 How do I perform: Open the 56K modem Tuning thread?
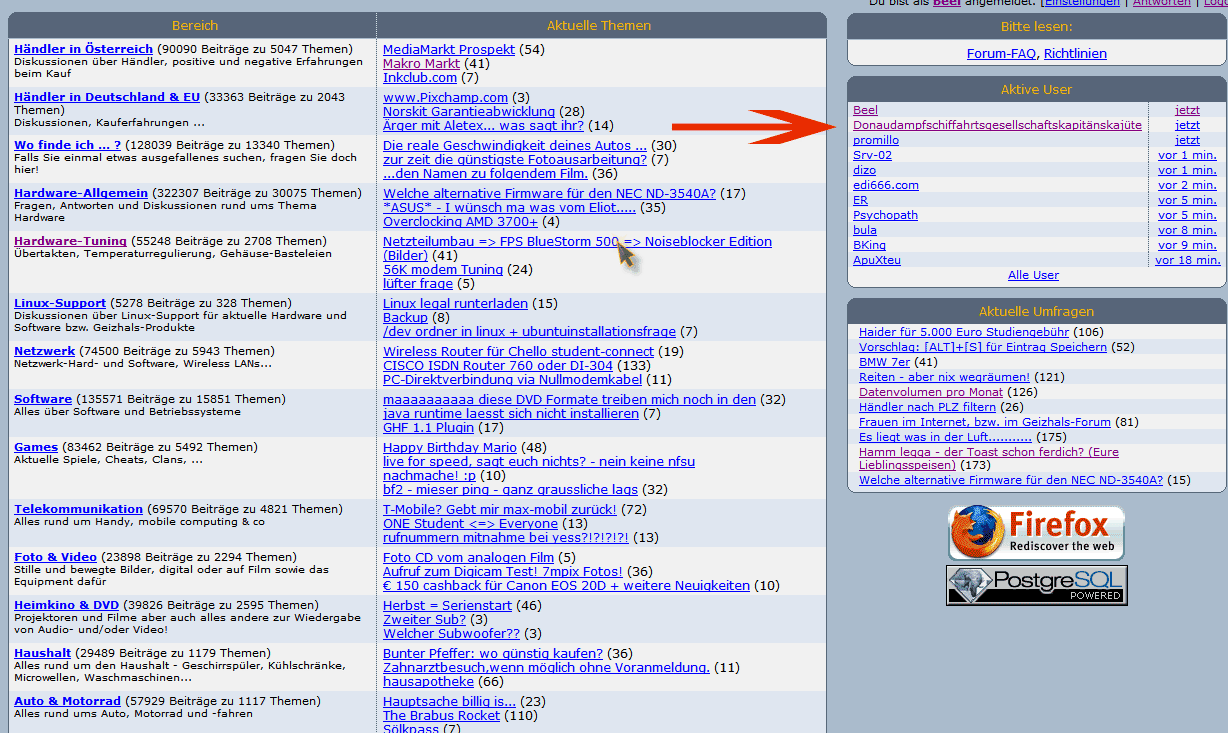coord(443,269)
